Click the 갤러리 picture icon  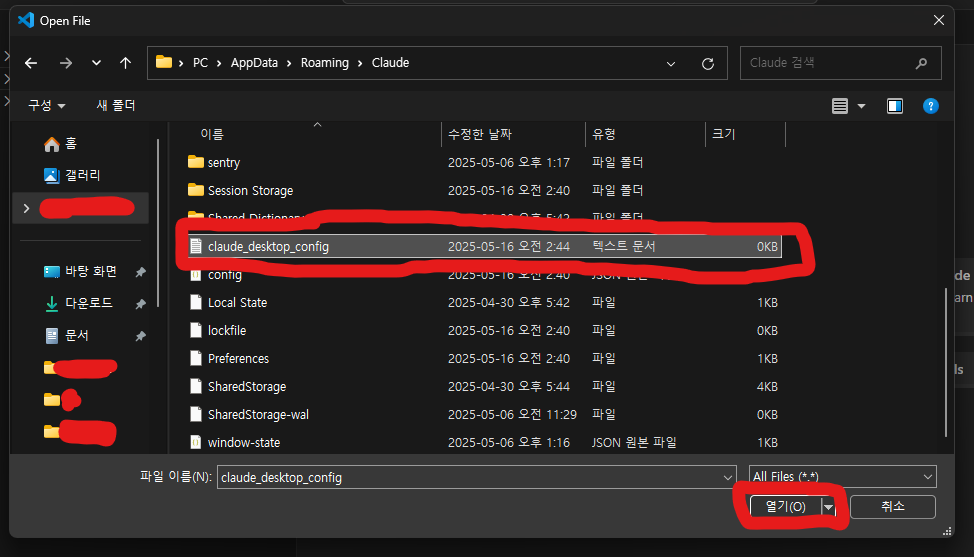[52, 176]
